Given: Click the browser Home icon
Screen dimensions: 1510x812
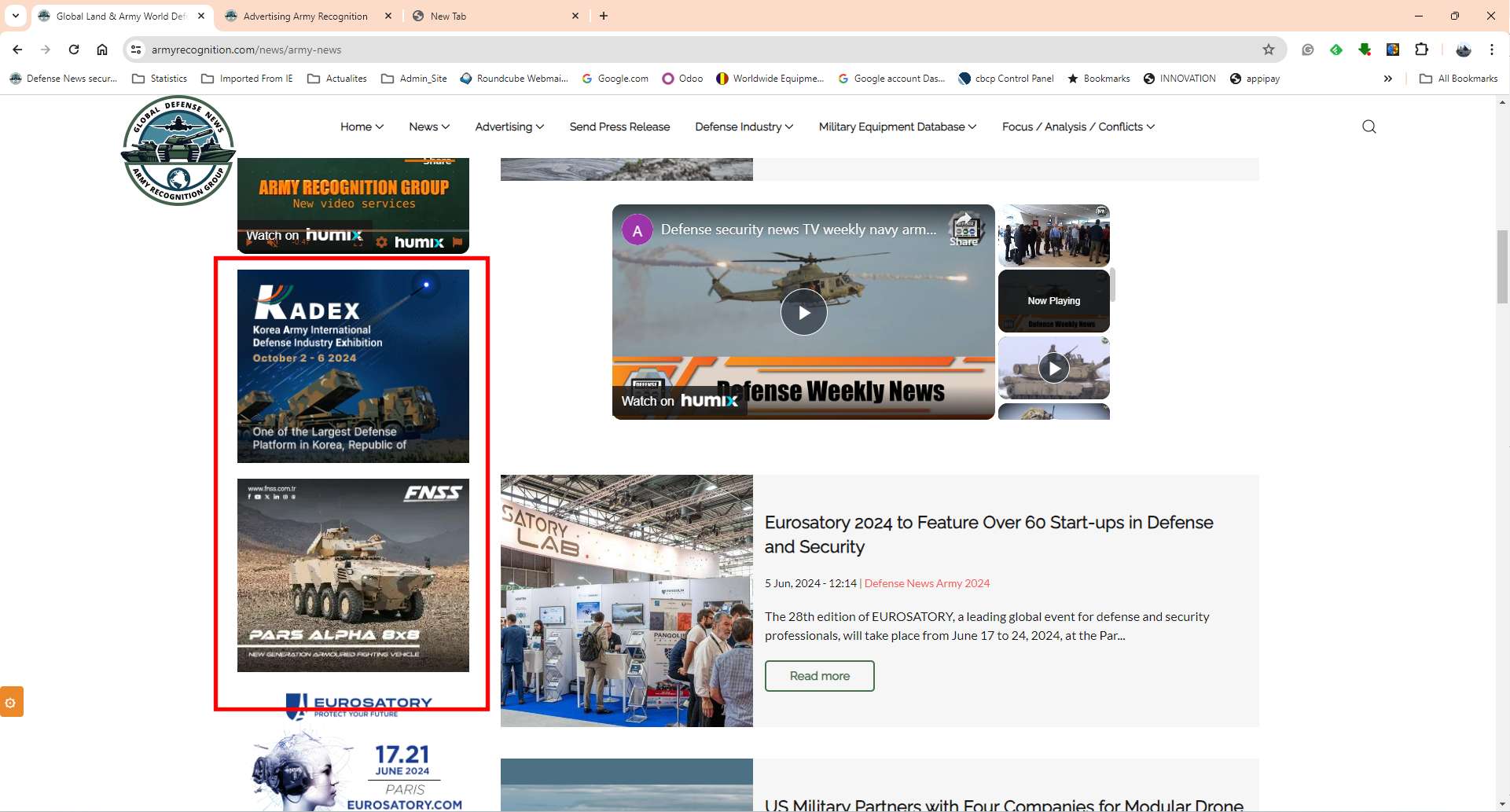Looking at the screenshot, I should [102, 50].
